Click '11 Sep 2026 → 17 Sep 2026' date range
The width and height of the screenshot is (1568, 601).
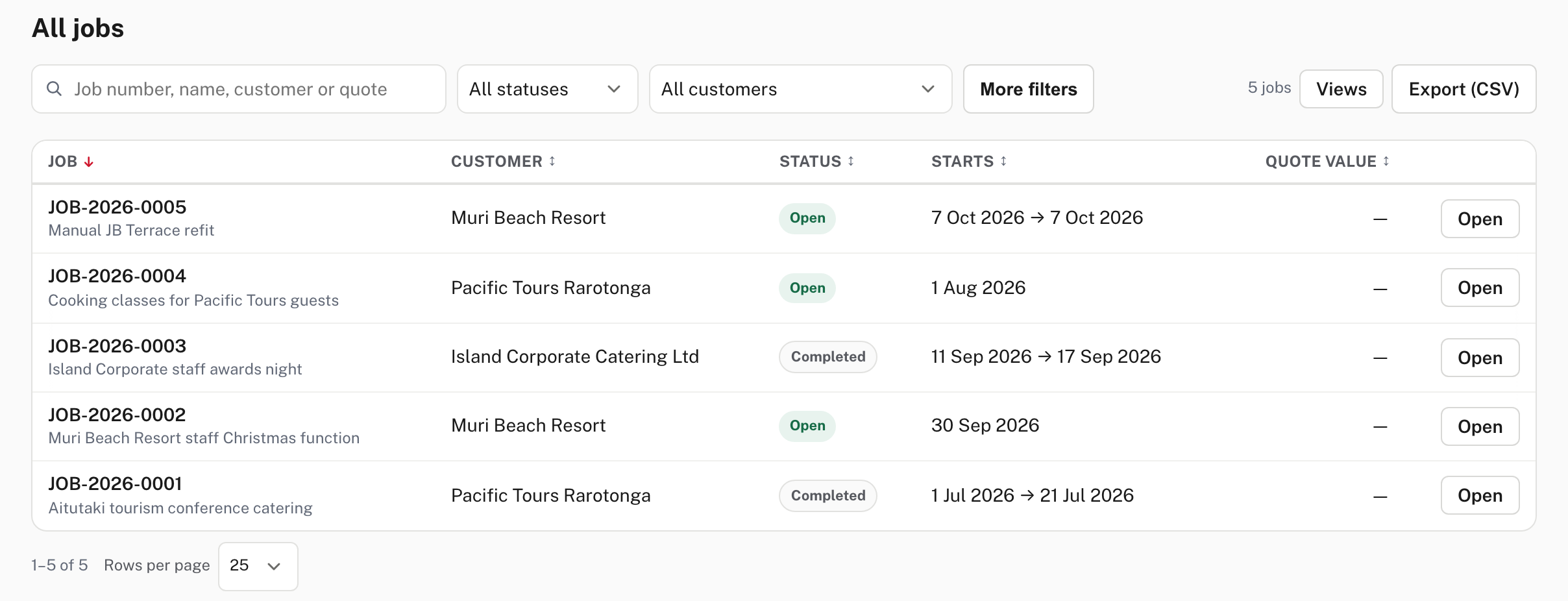click(x=1046, y=356)
